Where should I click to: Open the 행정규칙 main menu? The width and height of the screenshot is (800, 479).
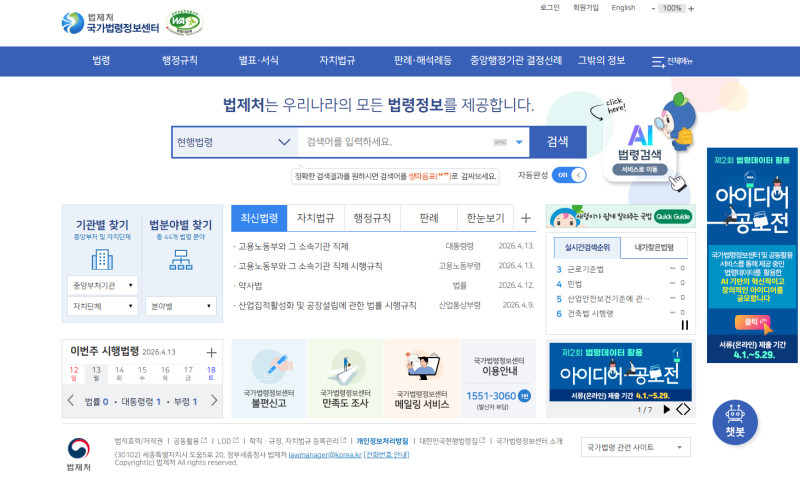click(180, 61)
